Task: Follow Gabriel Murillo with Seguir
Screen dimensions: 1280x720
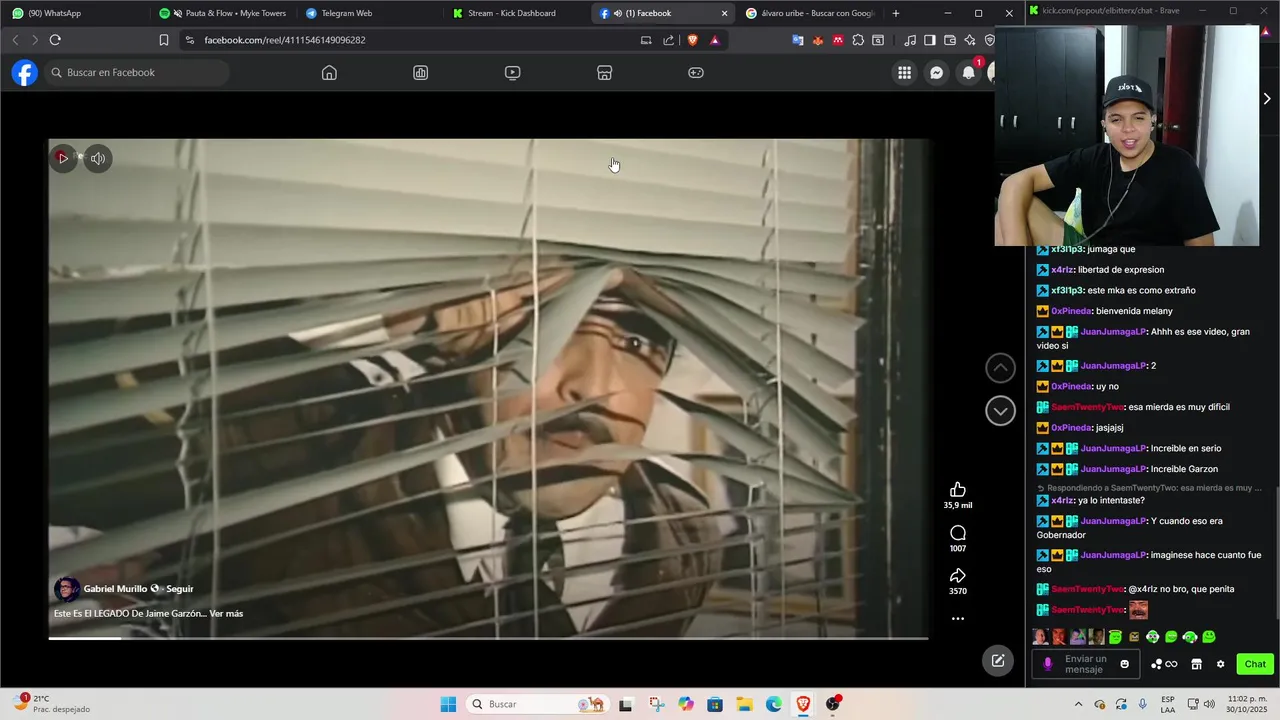Action: pos(180,589)
